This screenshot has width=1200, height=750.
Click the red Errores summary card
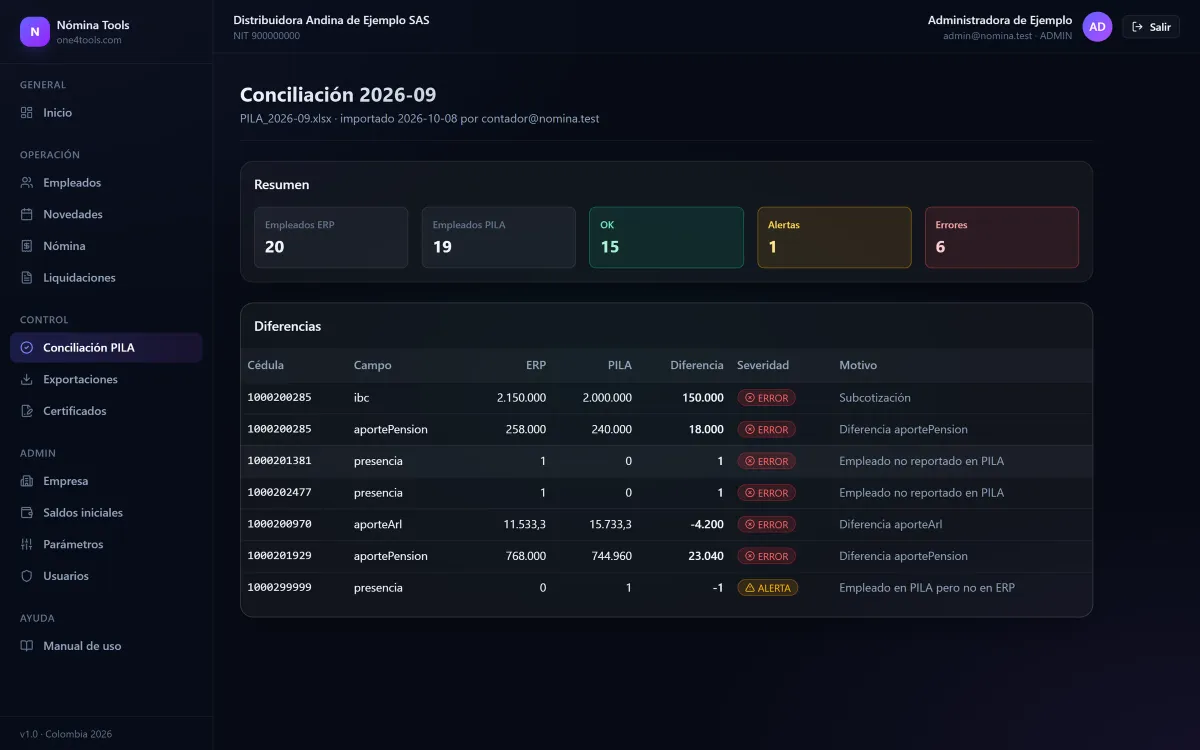(x=1002, y=237)
